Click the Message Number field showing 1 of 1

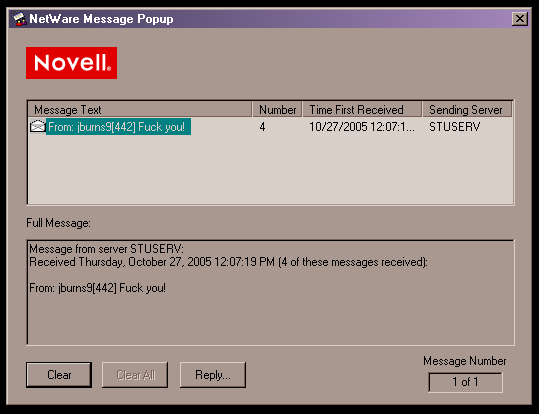click(x=465, y=382)
